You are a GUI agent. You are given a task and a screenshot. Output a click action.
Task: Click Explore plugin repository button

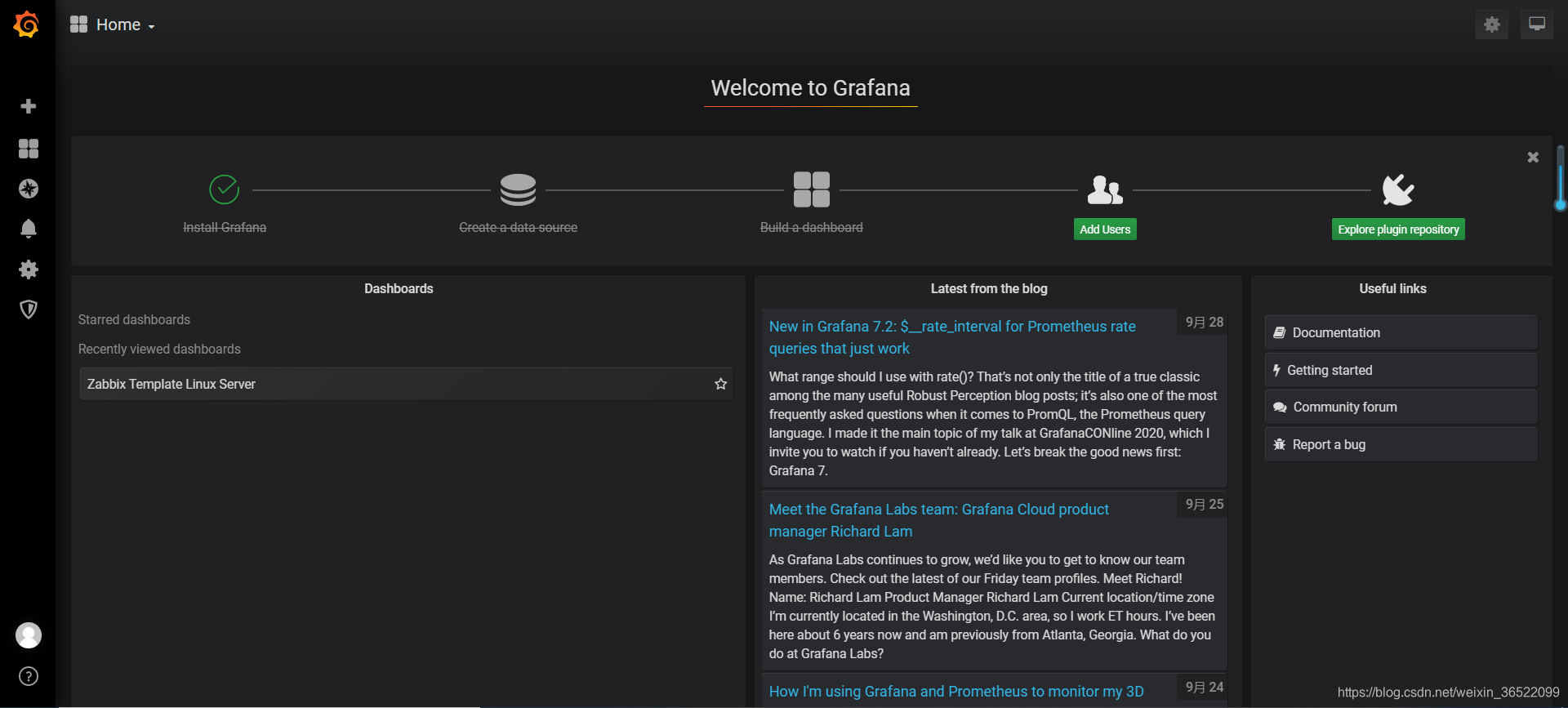coord(1398,229)
